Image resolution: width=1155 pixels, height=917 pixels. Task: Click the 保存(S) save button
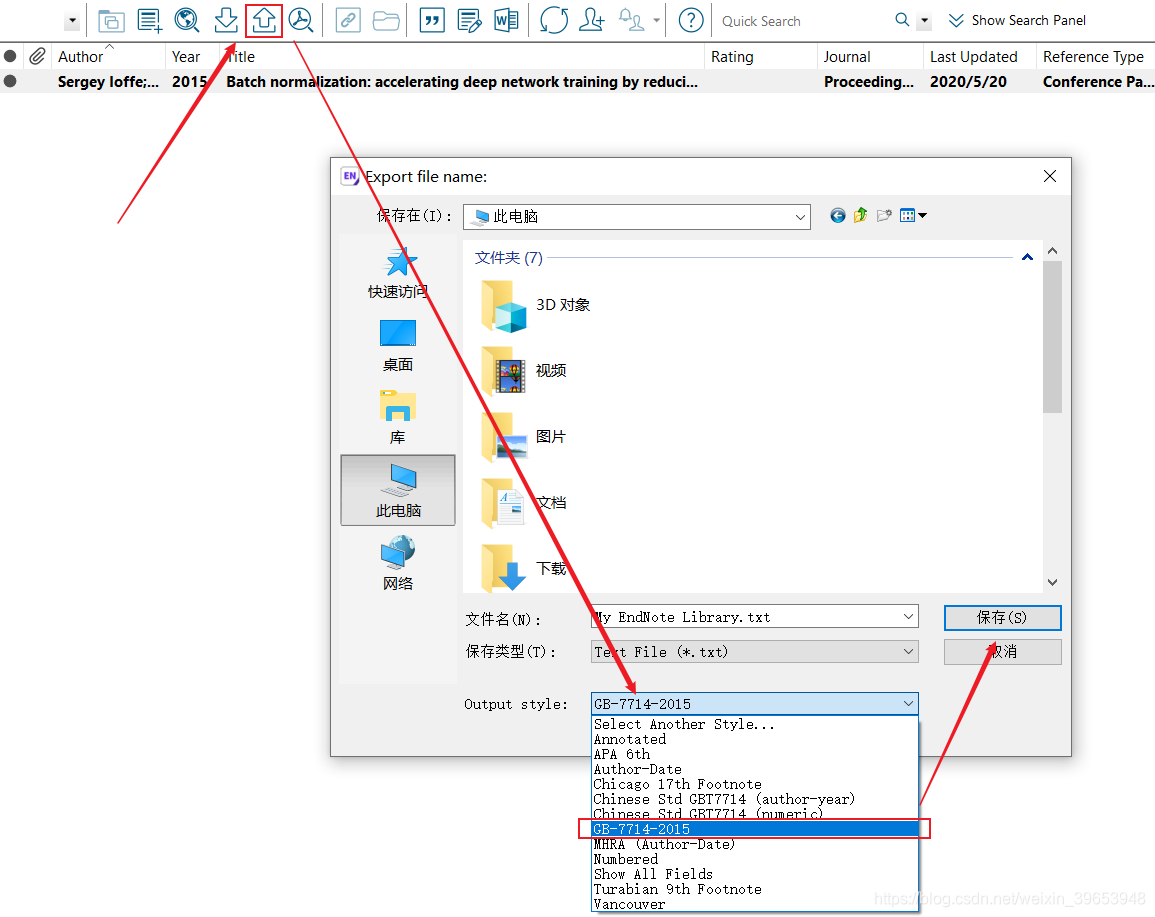[1002, 617]
